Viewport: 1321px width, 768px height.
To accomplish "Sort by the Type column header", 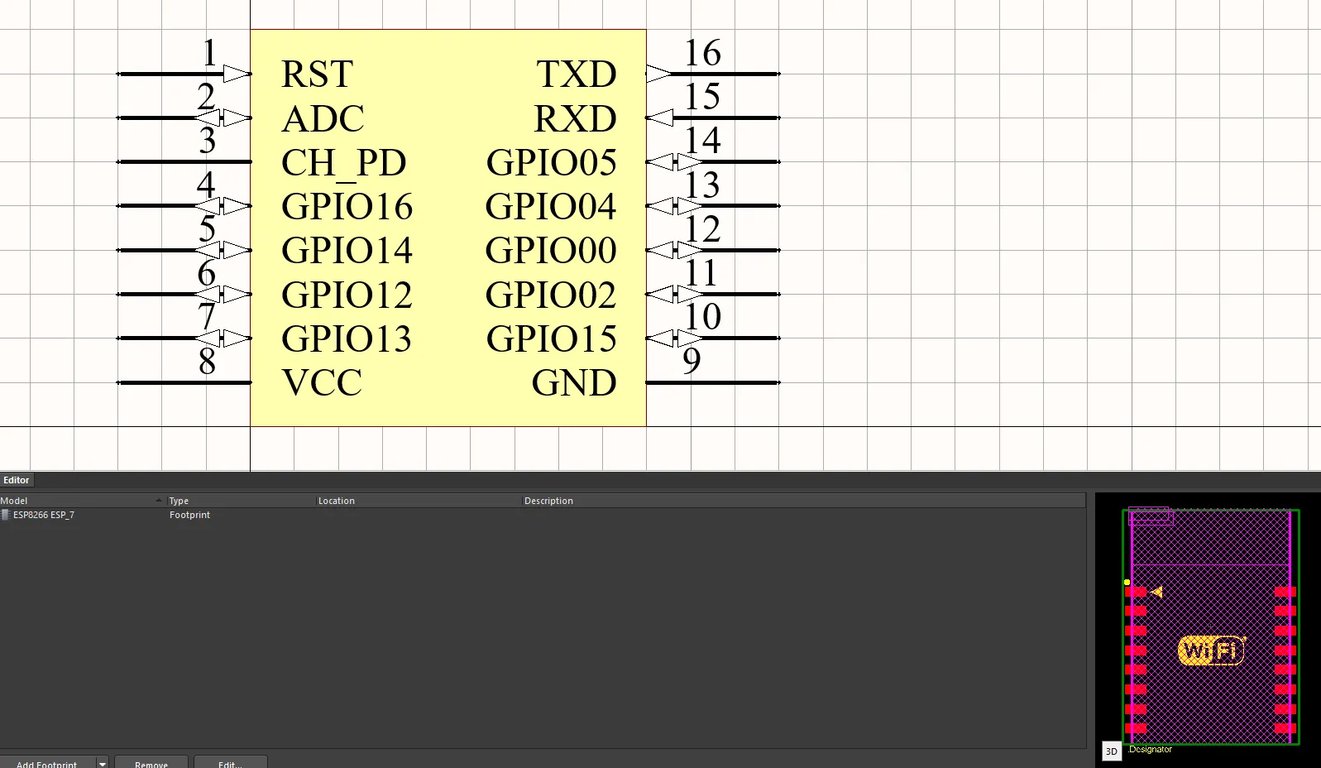I will (240, 500).
